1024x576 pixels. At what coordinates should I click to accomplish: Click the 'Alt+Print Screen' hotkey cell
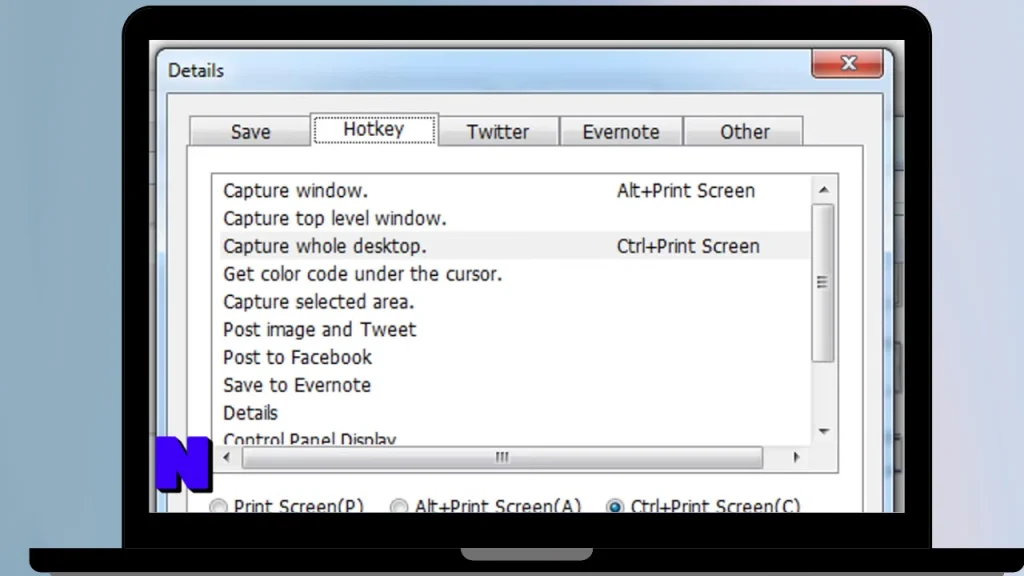tap(686, 191)
